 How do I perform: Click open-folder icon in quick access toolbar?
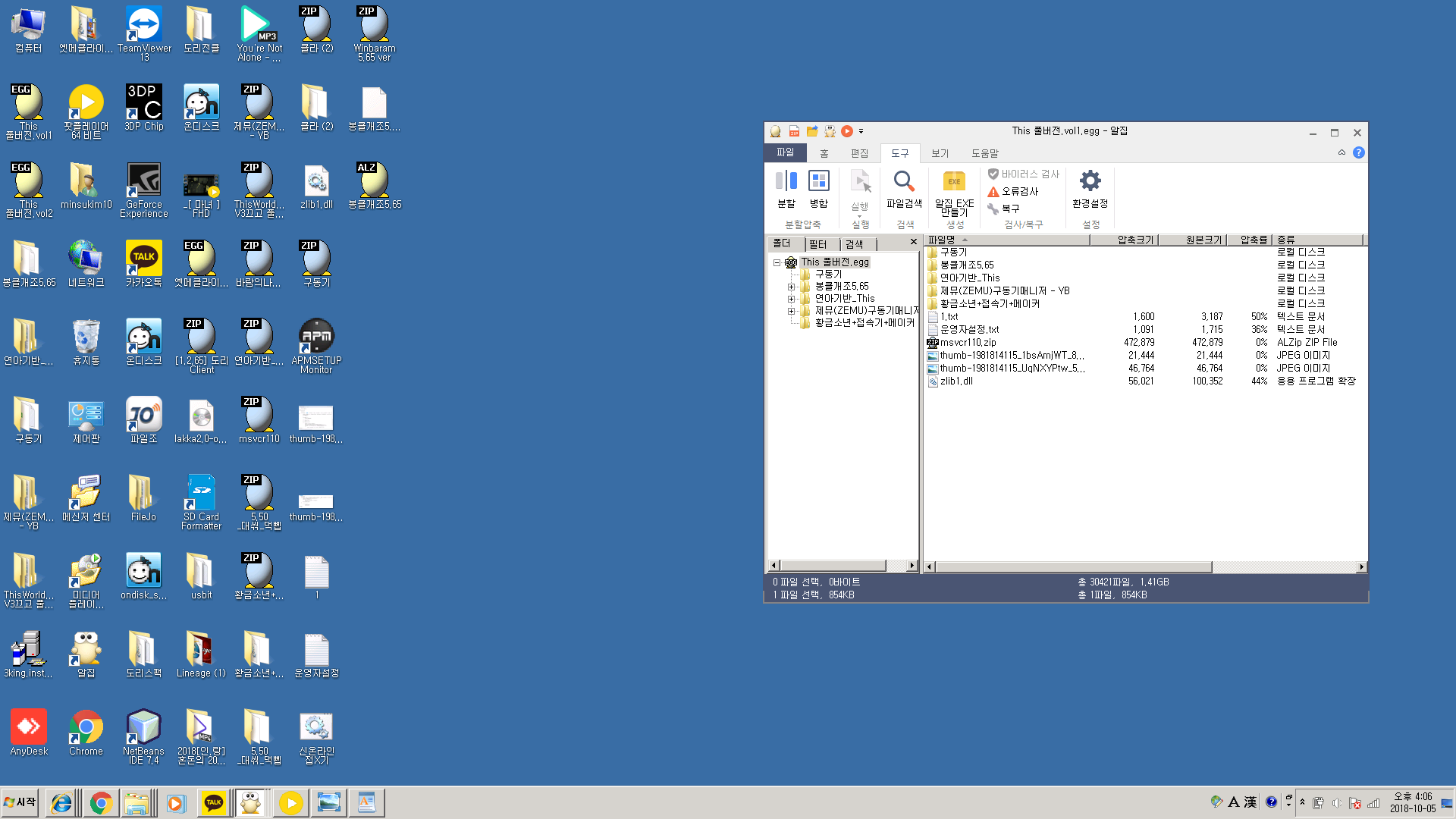coord(812,131)
